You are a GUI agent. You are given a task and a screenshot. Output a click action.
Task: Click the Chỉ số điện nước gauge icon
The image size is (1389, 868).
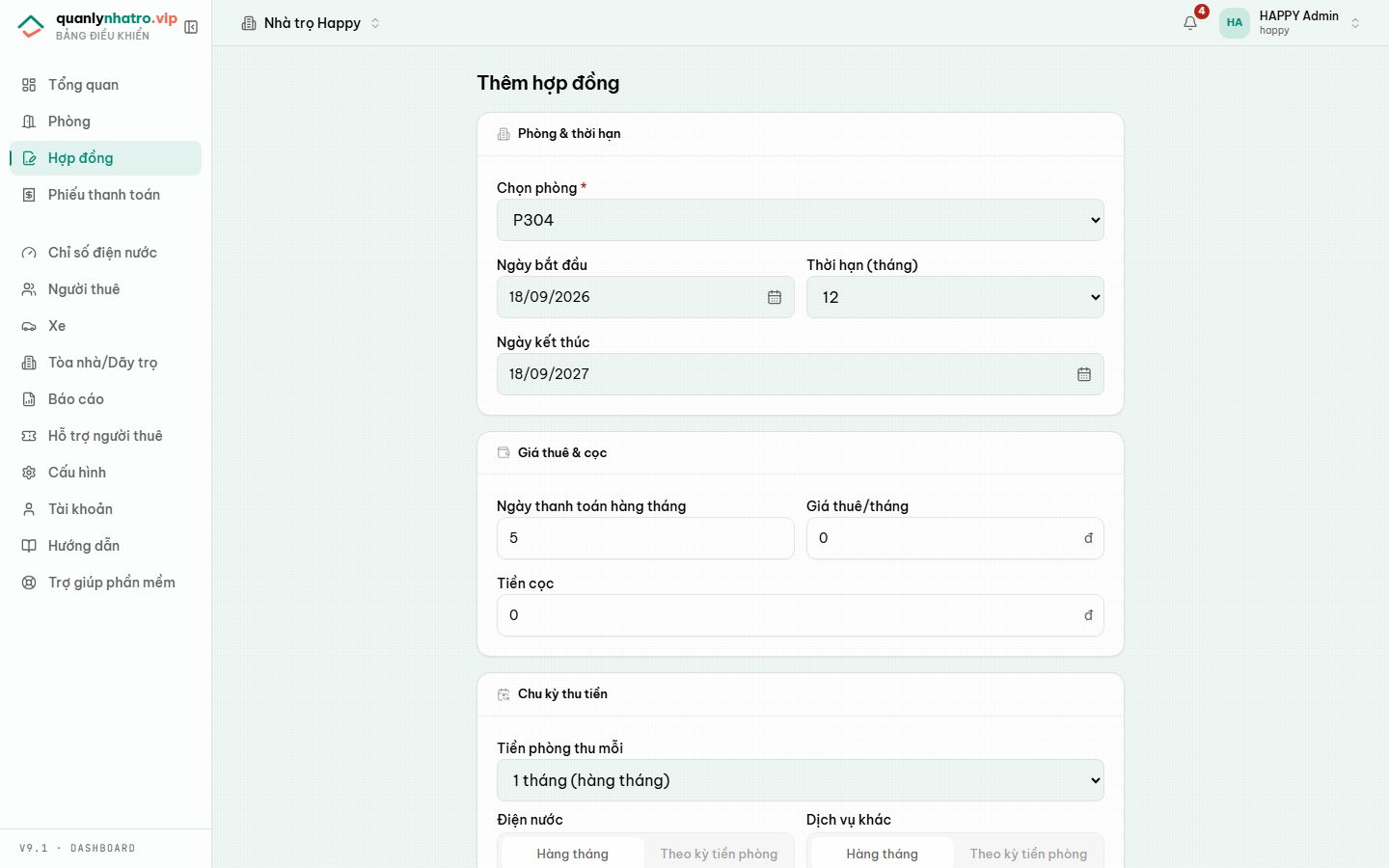pyautogui.click(x=29, y=253)
